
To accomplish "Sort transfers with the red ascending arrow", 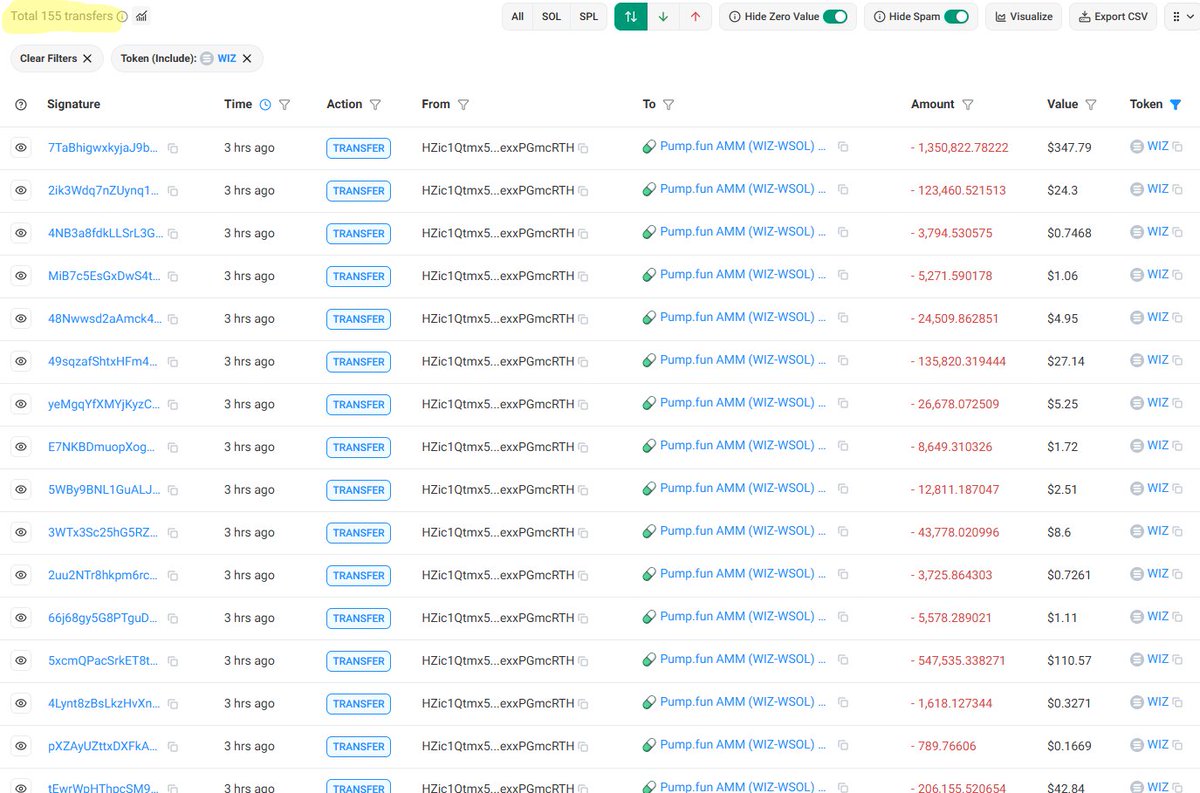I will (697, 17).
